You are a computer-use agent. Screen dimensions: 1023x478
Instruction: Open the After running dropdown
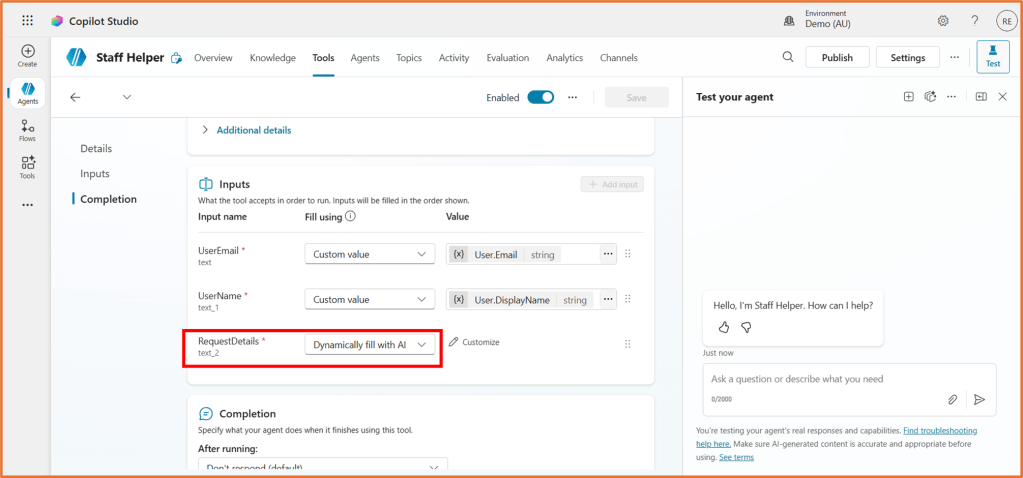click(322, 467)
